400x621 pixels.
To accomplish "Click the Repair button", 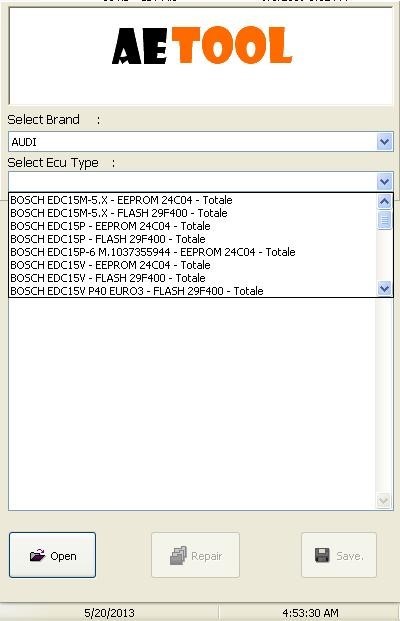I will [x=195, y=554].
